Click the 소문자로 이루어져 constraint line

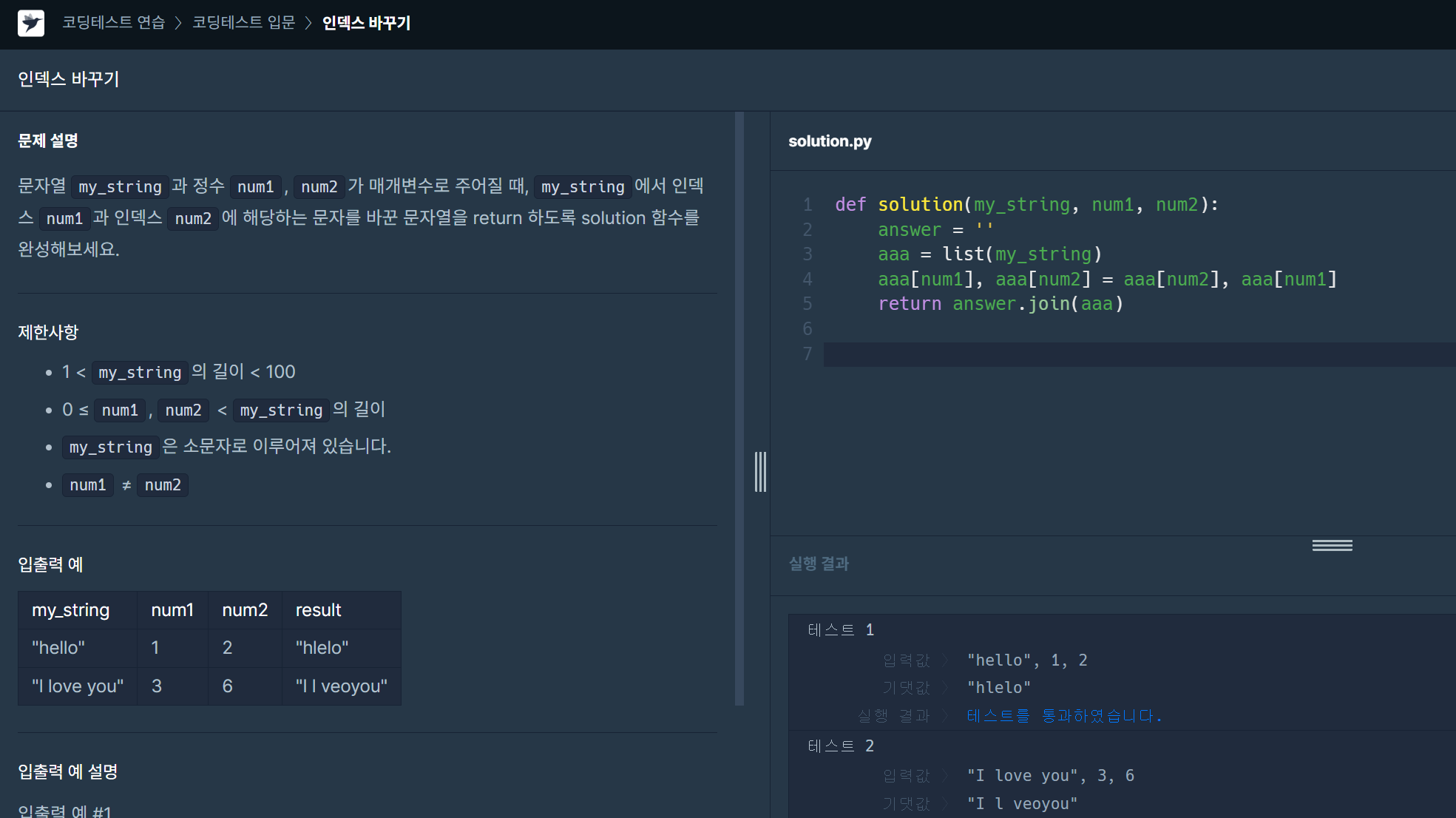pos(227,447)
